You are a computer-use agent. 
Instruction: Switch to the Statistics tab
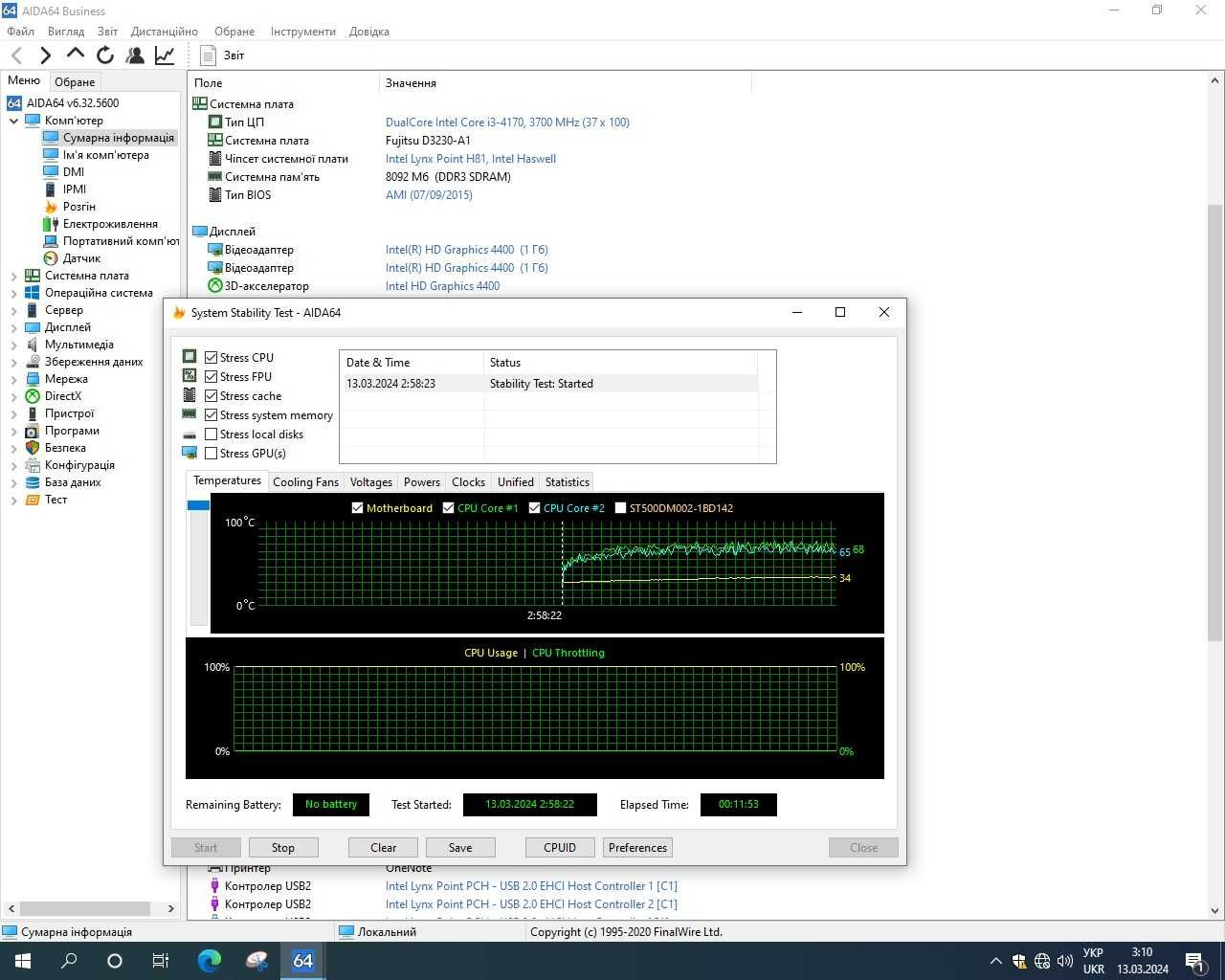[567, 482]
